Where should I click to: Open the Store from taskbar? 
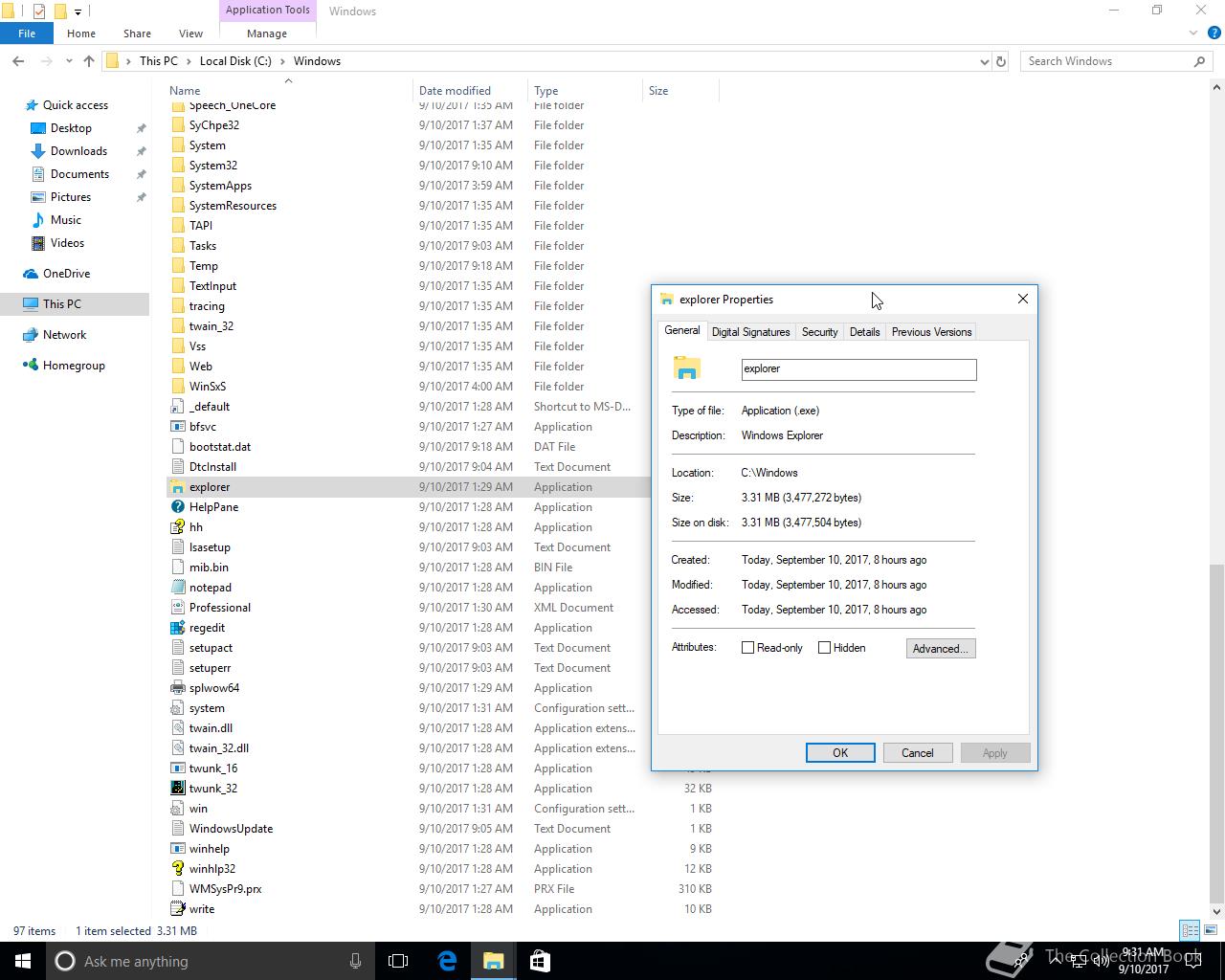tap(540, 961)
